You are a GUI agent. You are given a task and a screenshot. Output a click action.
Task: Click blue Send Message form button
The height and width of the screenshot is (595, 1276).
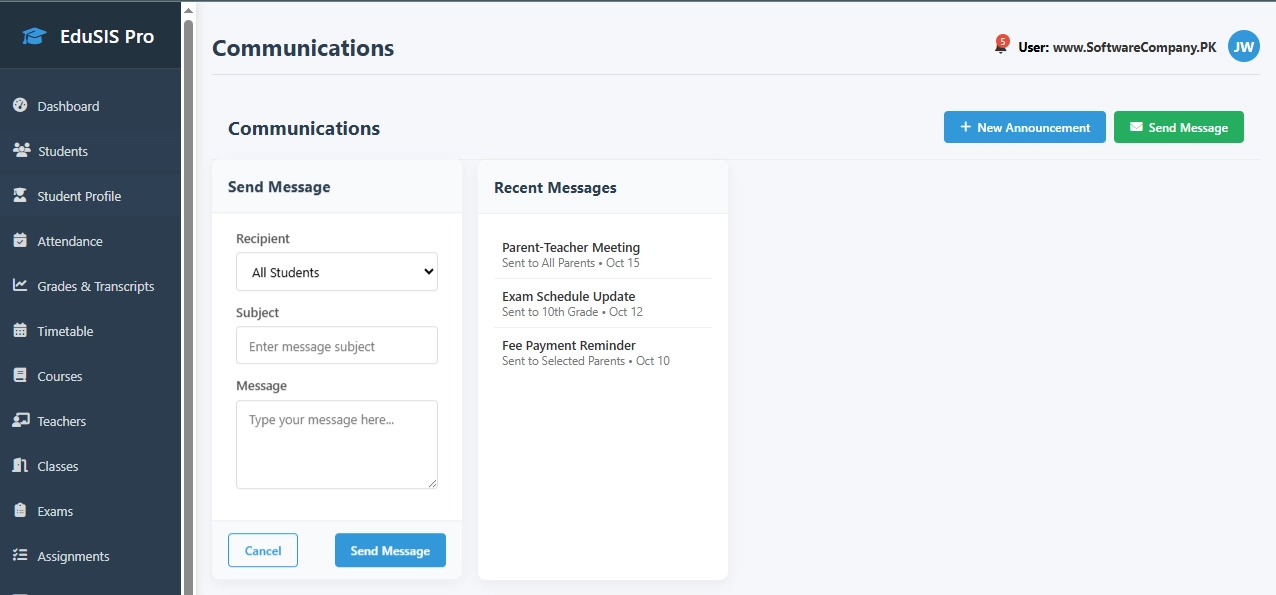[x=390, y=550]
